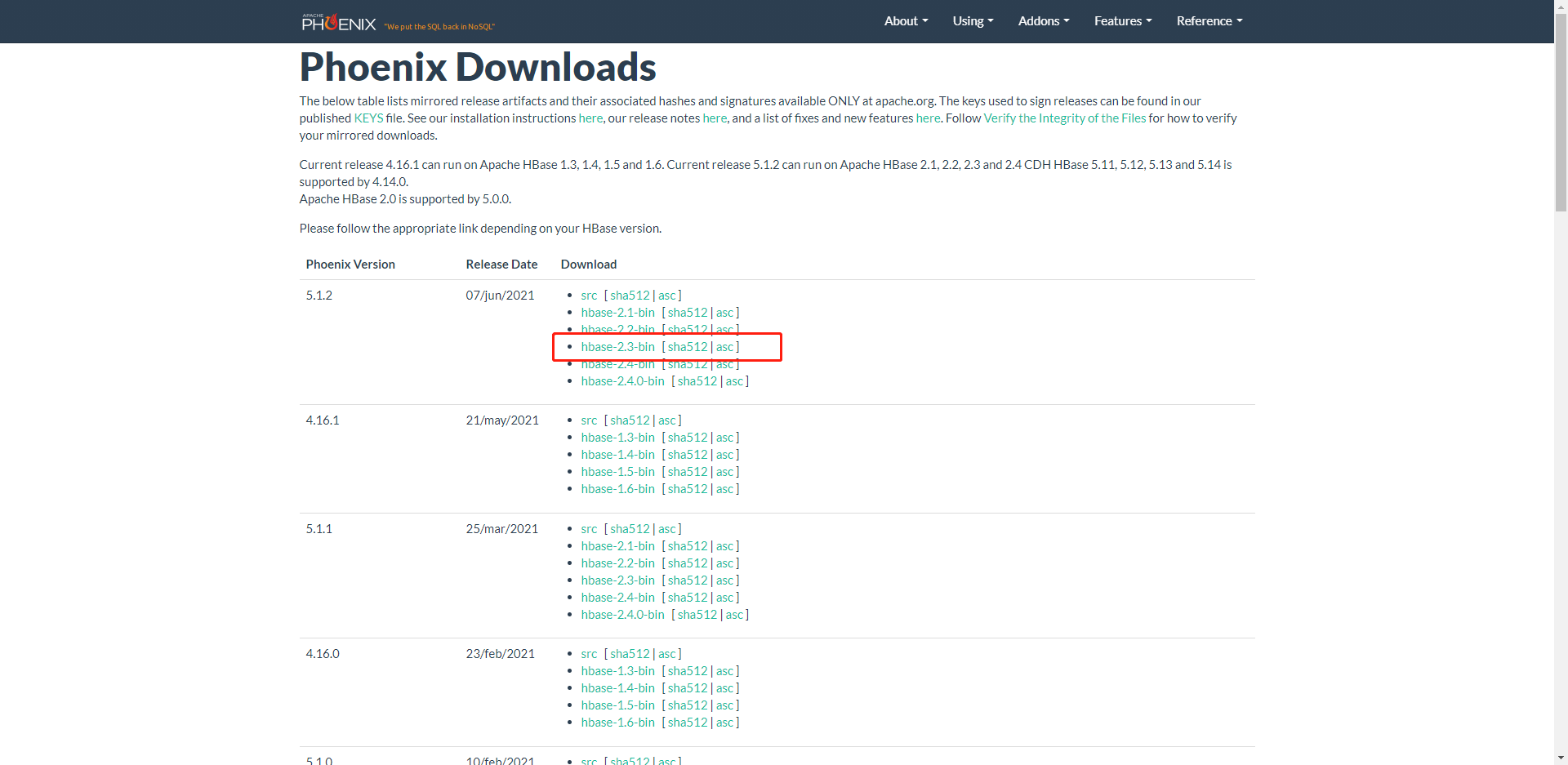Download 4.16.0 hbase-1.3-bin
The image size is (1568, 765).
click(618, 671)
